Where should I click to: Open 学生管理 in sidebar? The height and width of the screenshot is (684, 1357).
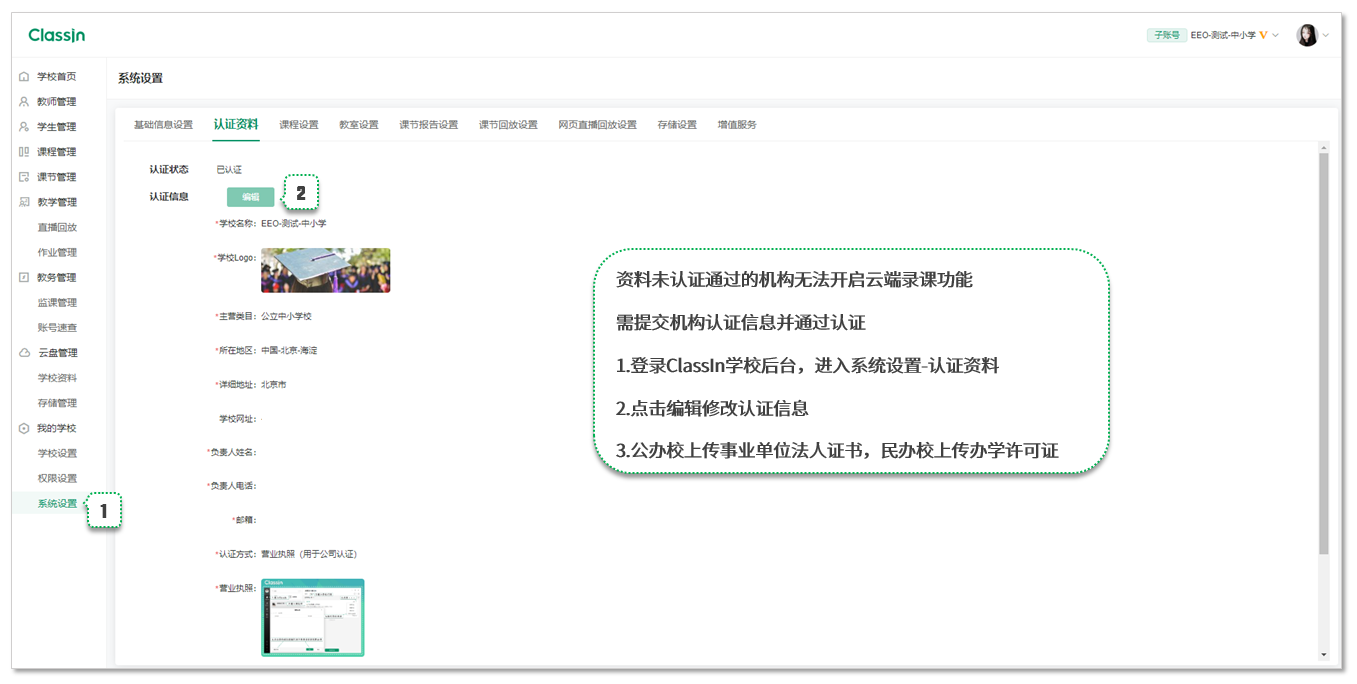[57, 127]
